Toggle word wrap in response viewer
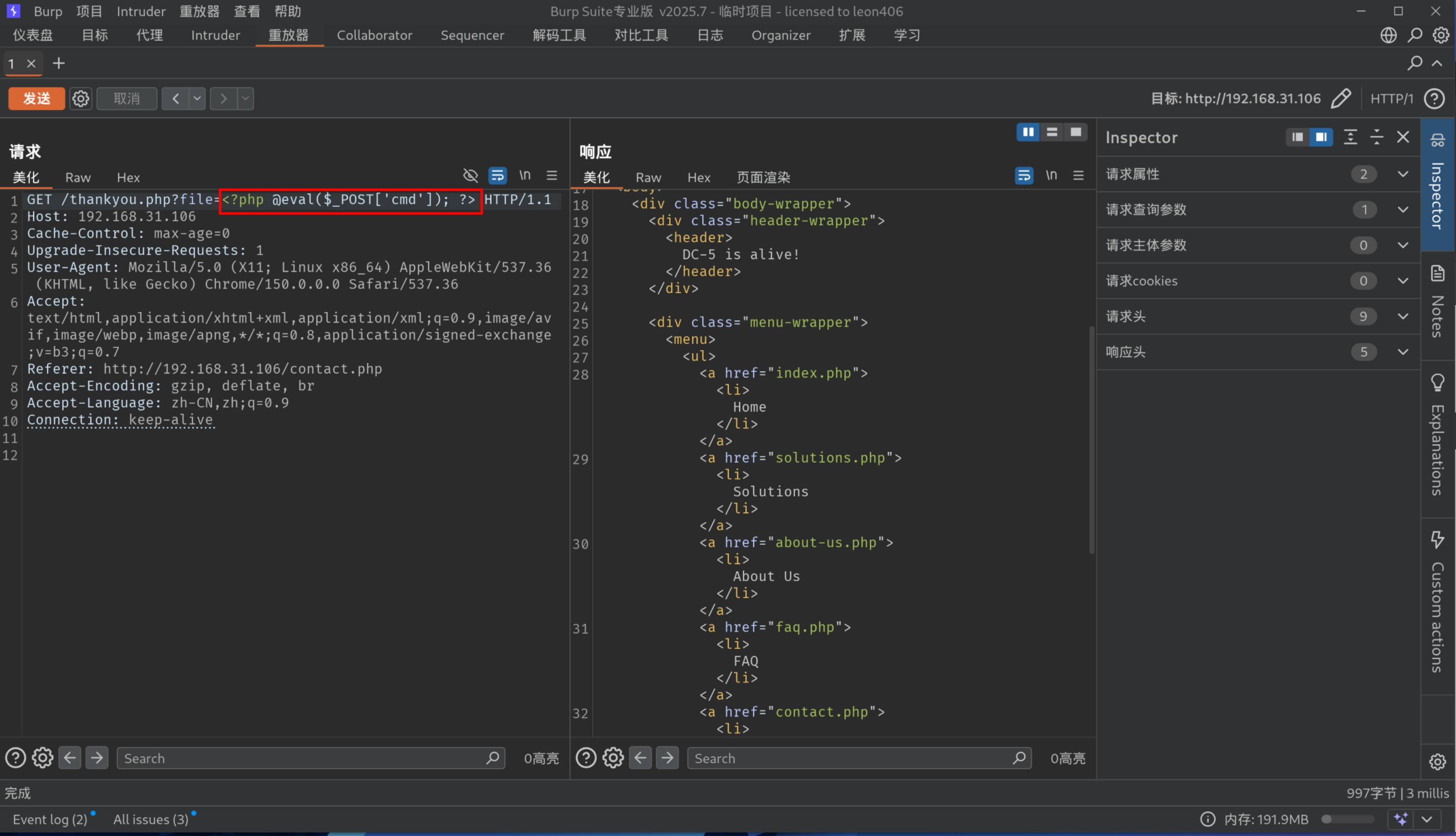Image resolution: width=1456 pixels, height=836 pixels. pos(1023,175)
